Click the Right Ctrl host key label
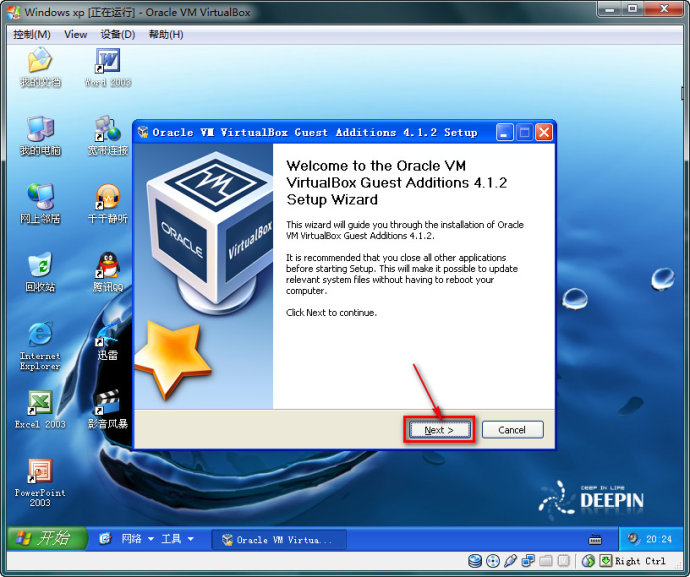Viewport: 690px width, 577px height. (x=640, y=561)
